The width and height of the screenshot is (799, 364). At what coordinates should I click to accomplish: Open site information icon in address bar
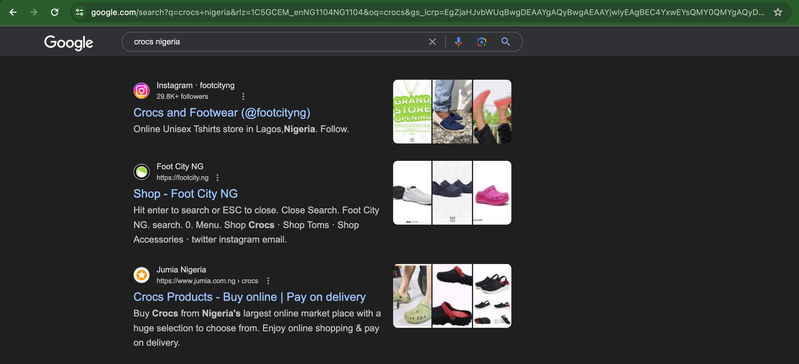(79, 12)
